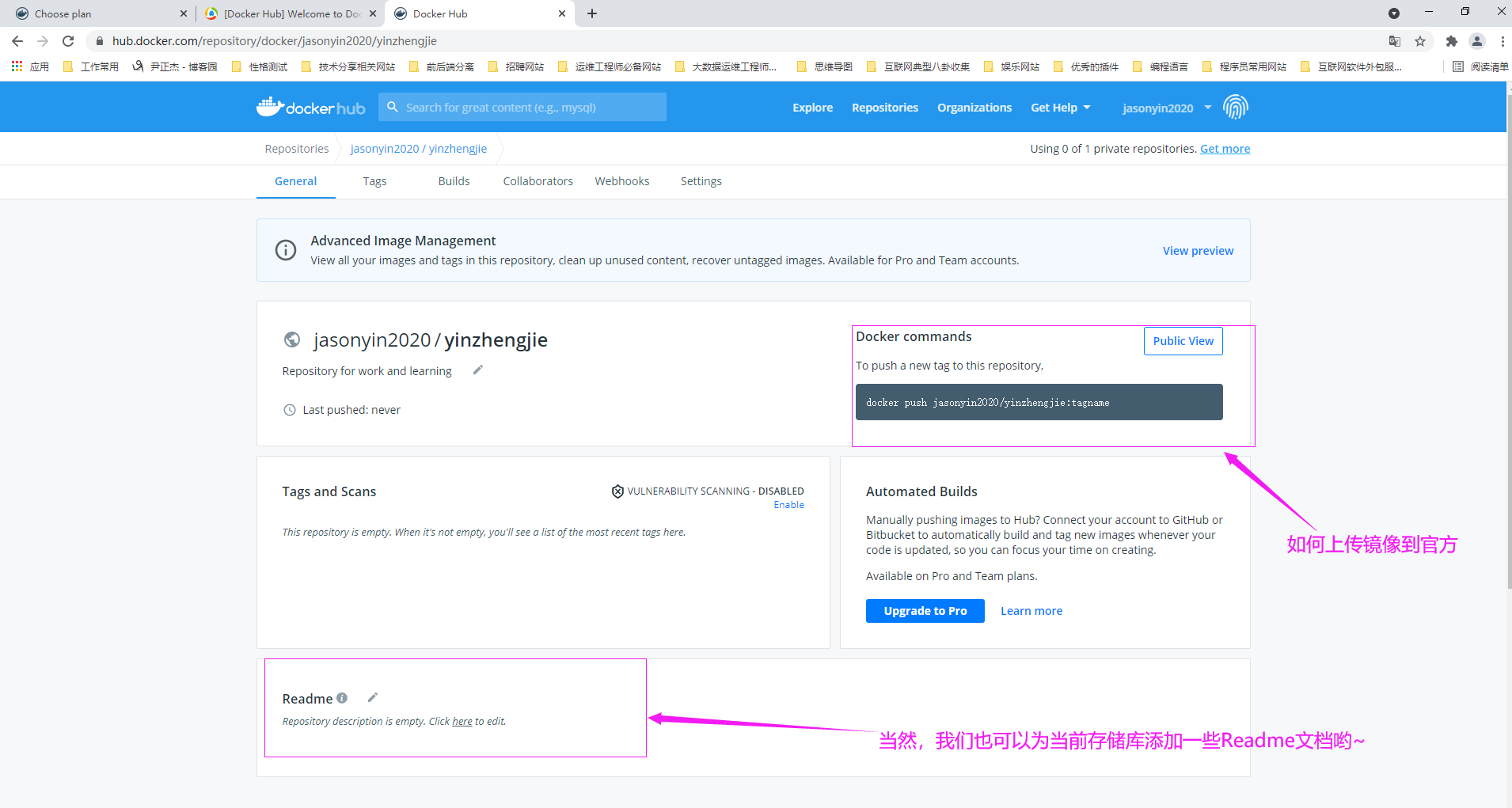Click the fingerprint avatar icon
The height and width of the screenshot is (808, 1512).
pos(1235,107)
